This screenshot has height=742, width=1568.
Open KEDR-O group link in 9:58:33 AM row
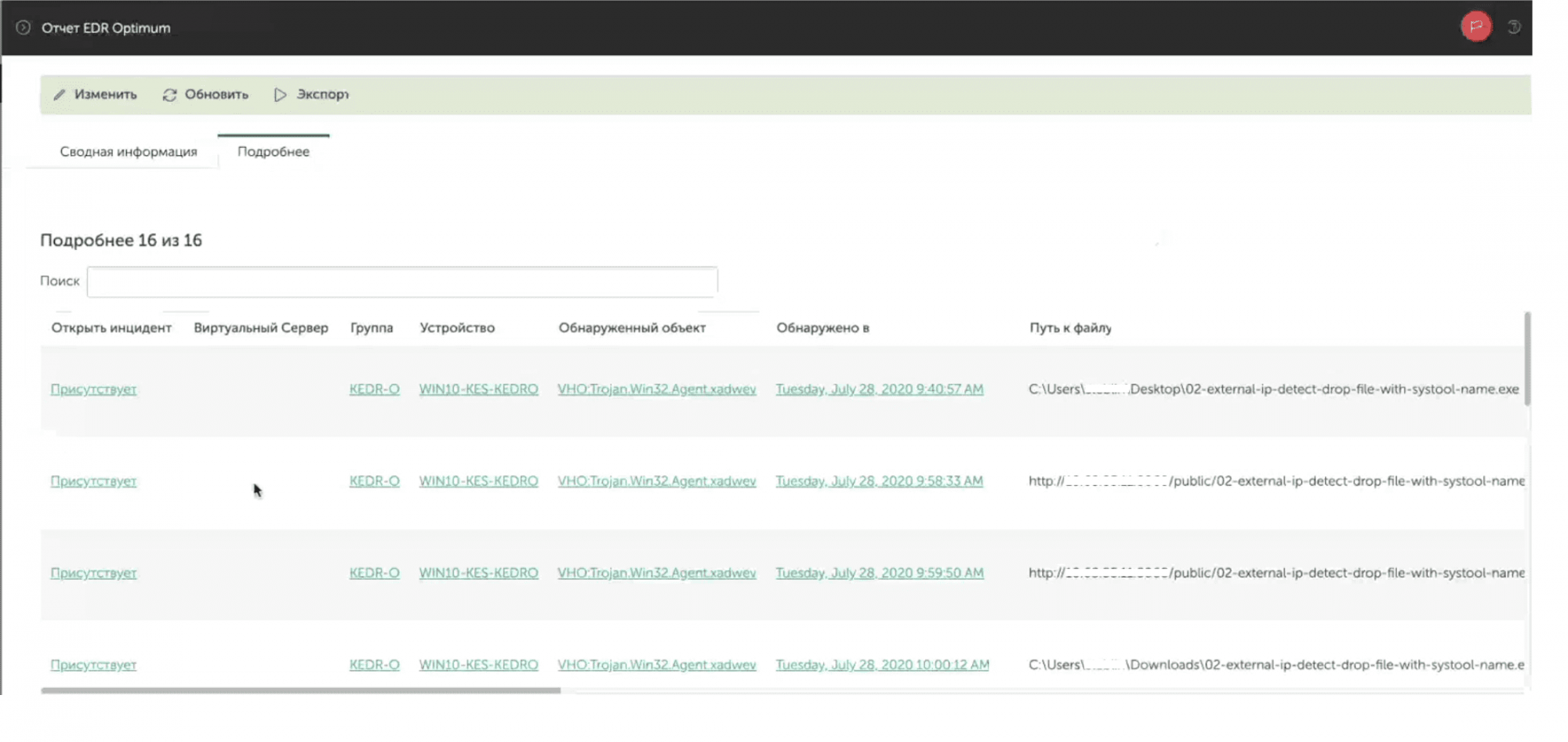[x=375, y=481]
